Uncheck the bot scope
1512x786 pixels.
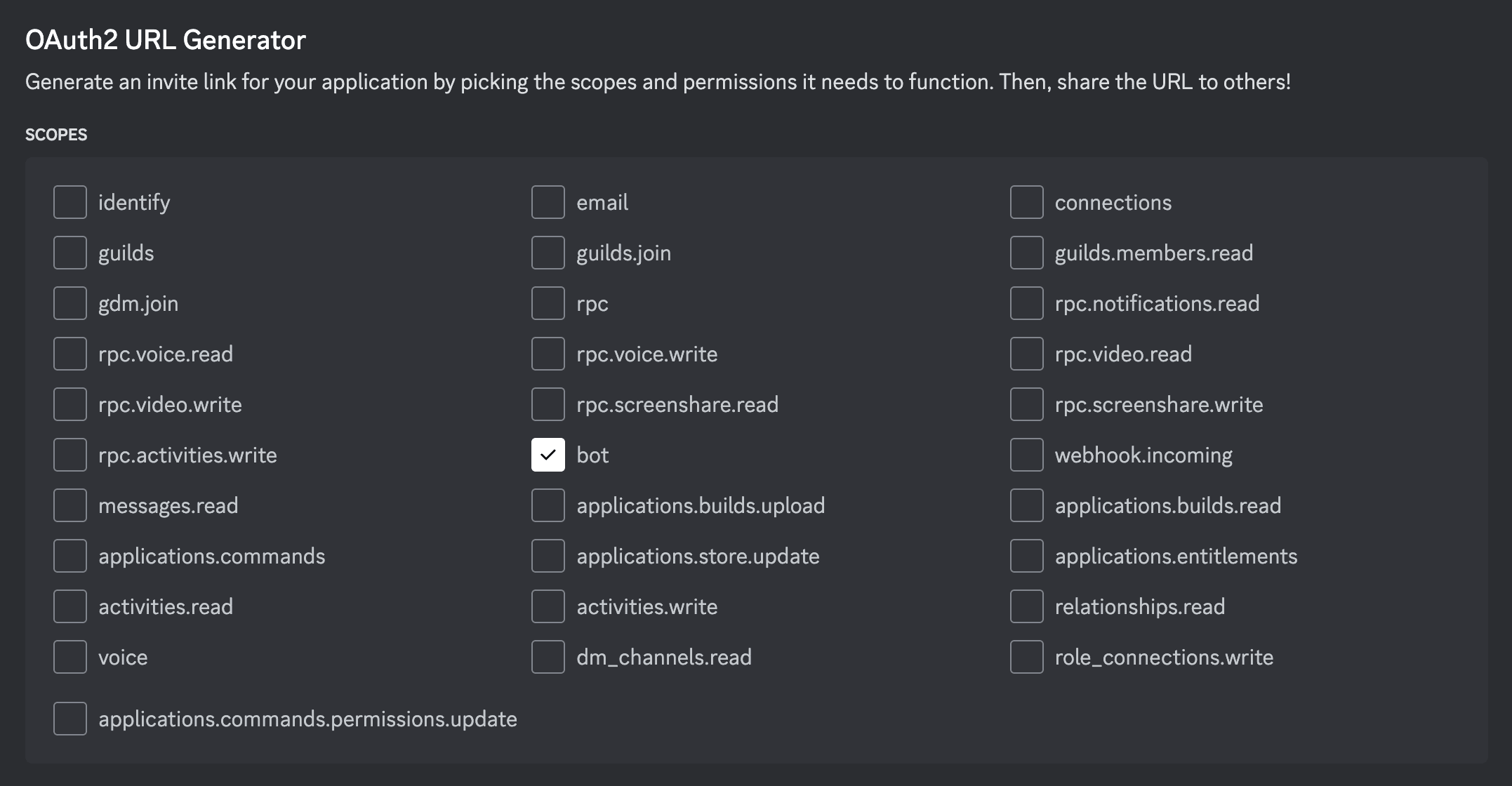pyautogui.click(x=548, y=454)
